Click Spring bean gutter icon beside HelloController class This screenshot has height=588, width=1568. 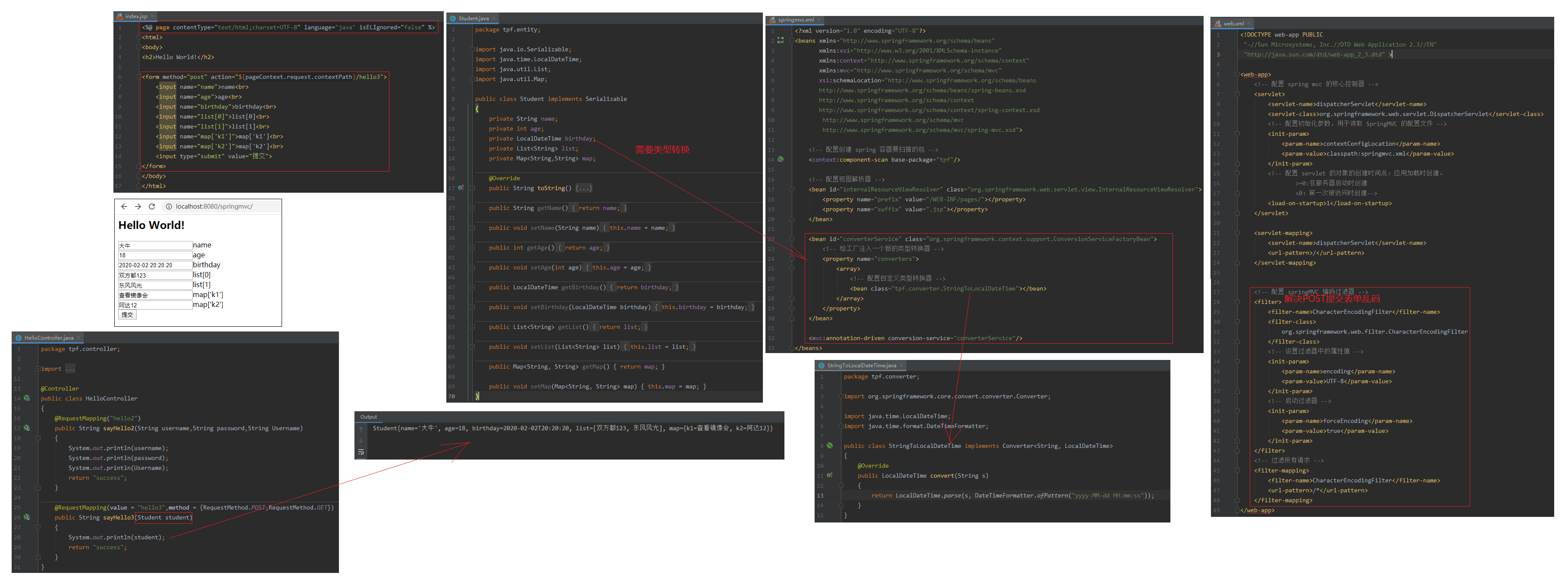click(x=27, y=398)
